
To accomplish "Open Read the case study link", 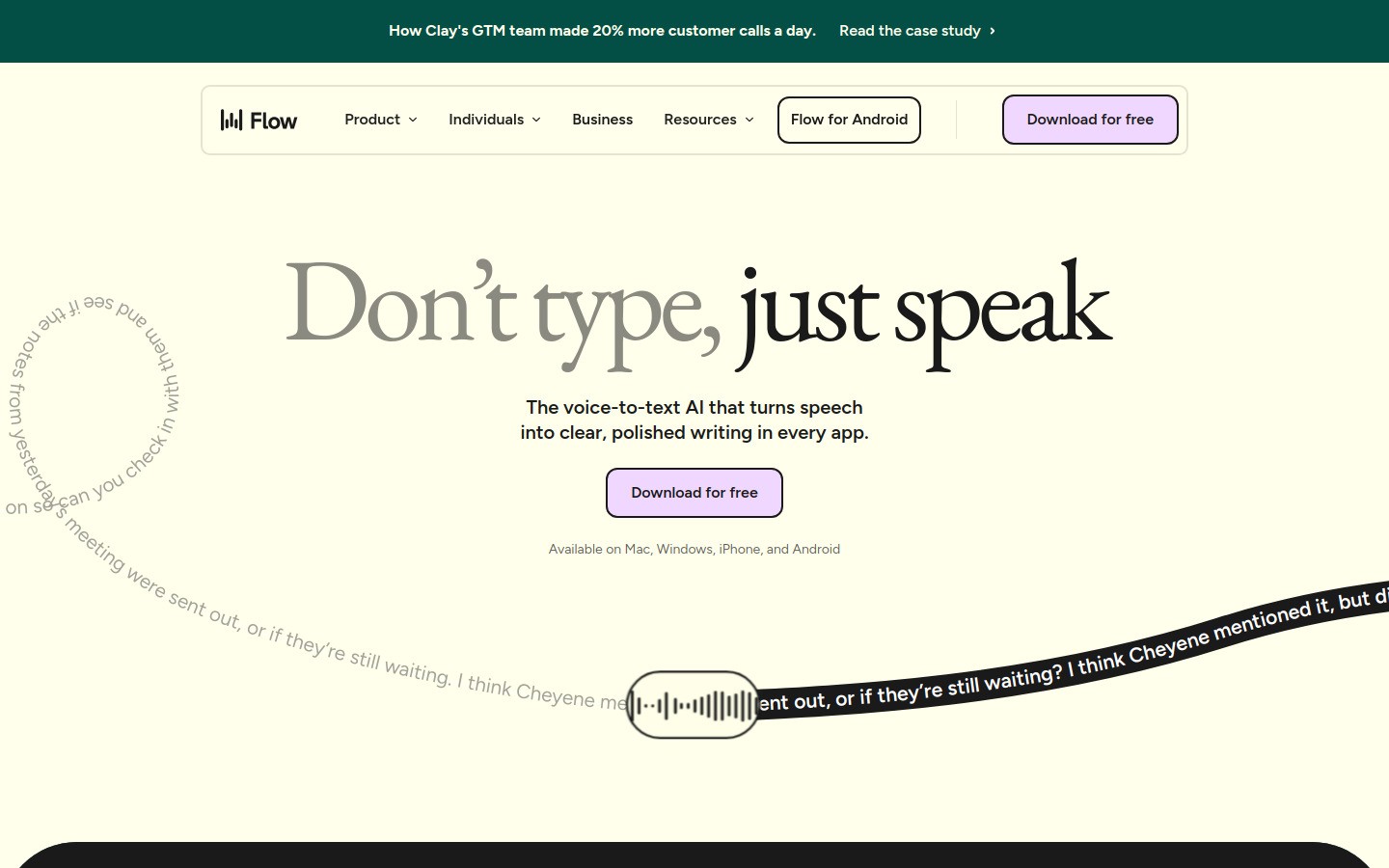I will click(x=910, y=31).
